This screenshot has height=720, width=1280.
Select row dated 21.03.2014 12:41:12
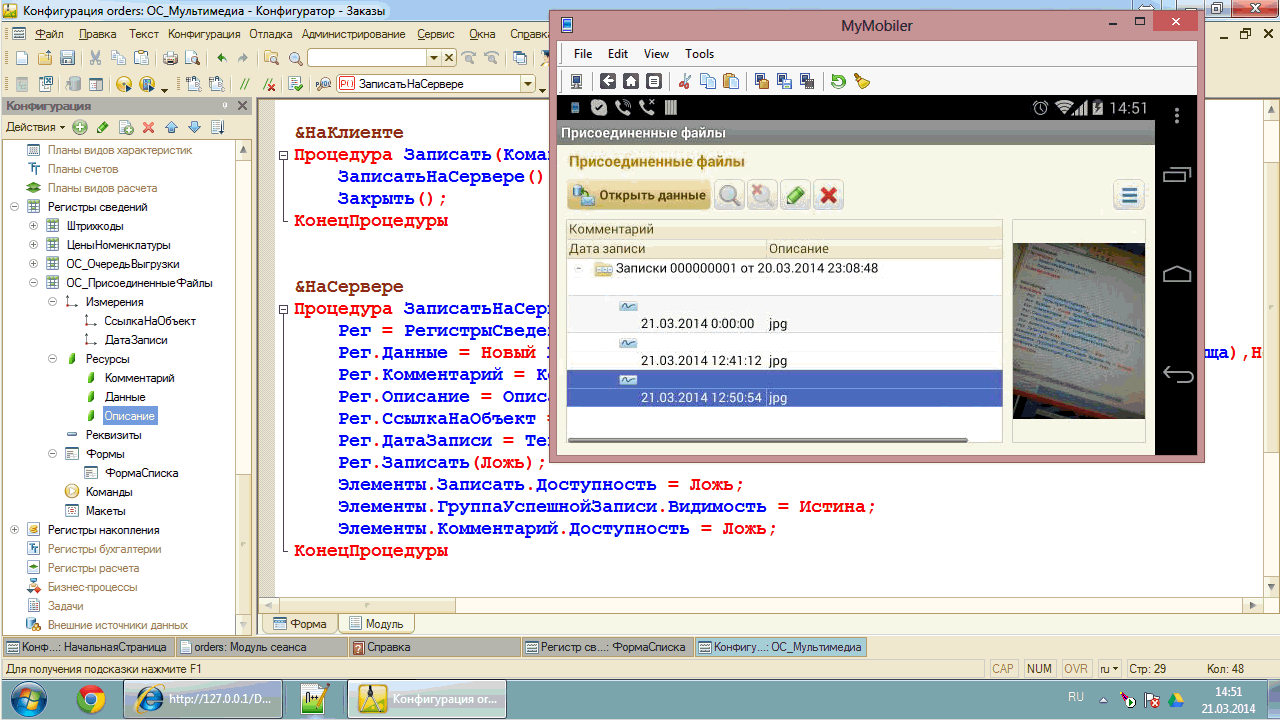(784, 351)
